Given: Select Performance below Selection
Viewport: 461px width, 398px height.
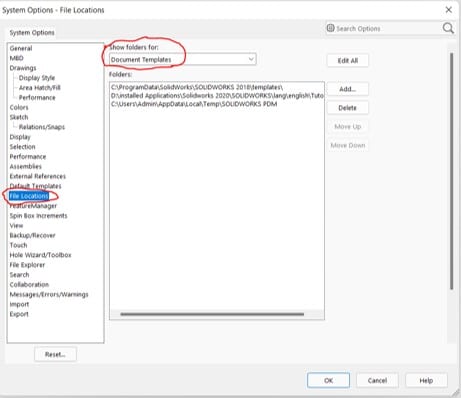Looking at the screenshot, I should [28, 157].
